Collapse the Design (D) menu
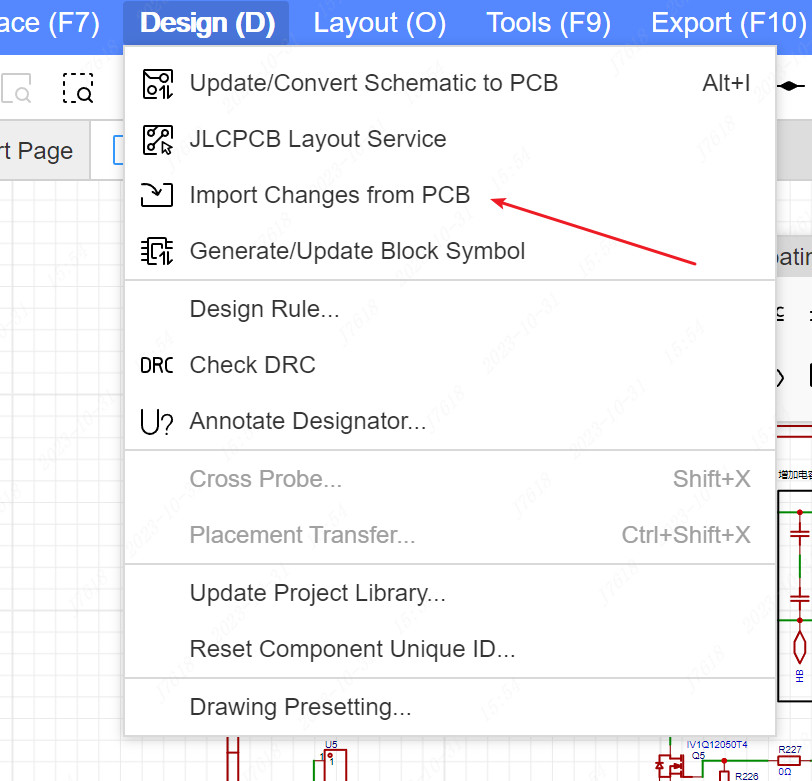 [x=207, y=23]
